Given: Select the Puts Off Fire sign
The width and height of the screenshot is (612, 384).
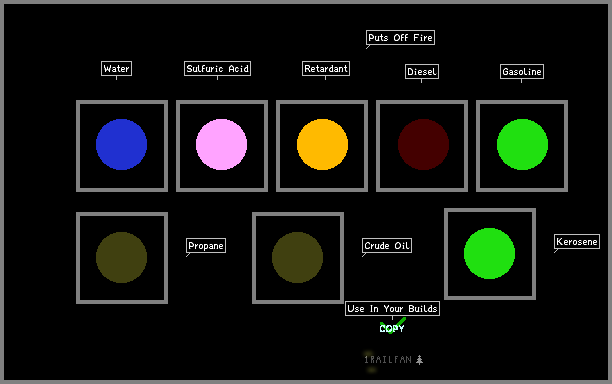Looking at the screenshot, I should click(400, 37).
